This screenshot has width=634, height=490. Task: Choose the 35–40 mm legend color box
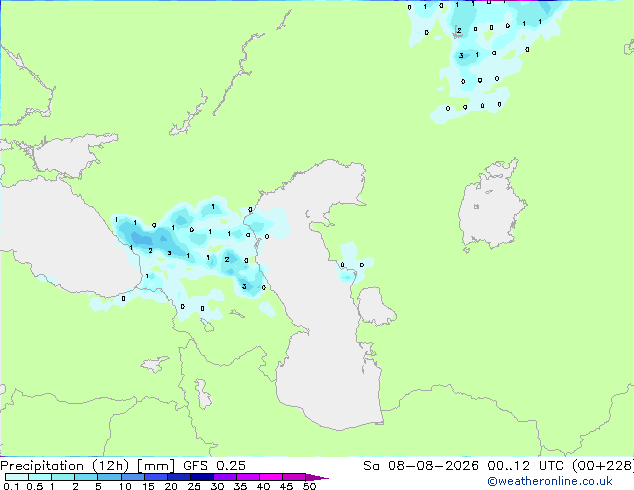pyautogui.click(x=247, y=477)
